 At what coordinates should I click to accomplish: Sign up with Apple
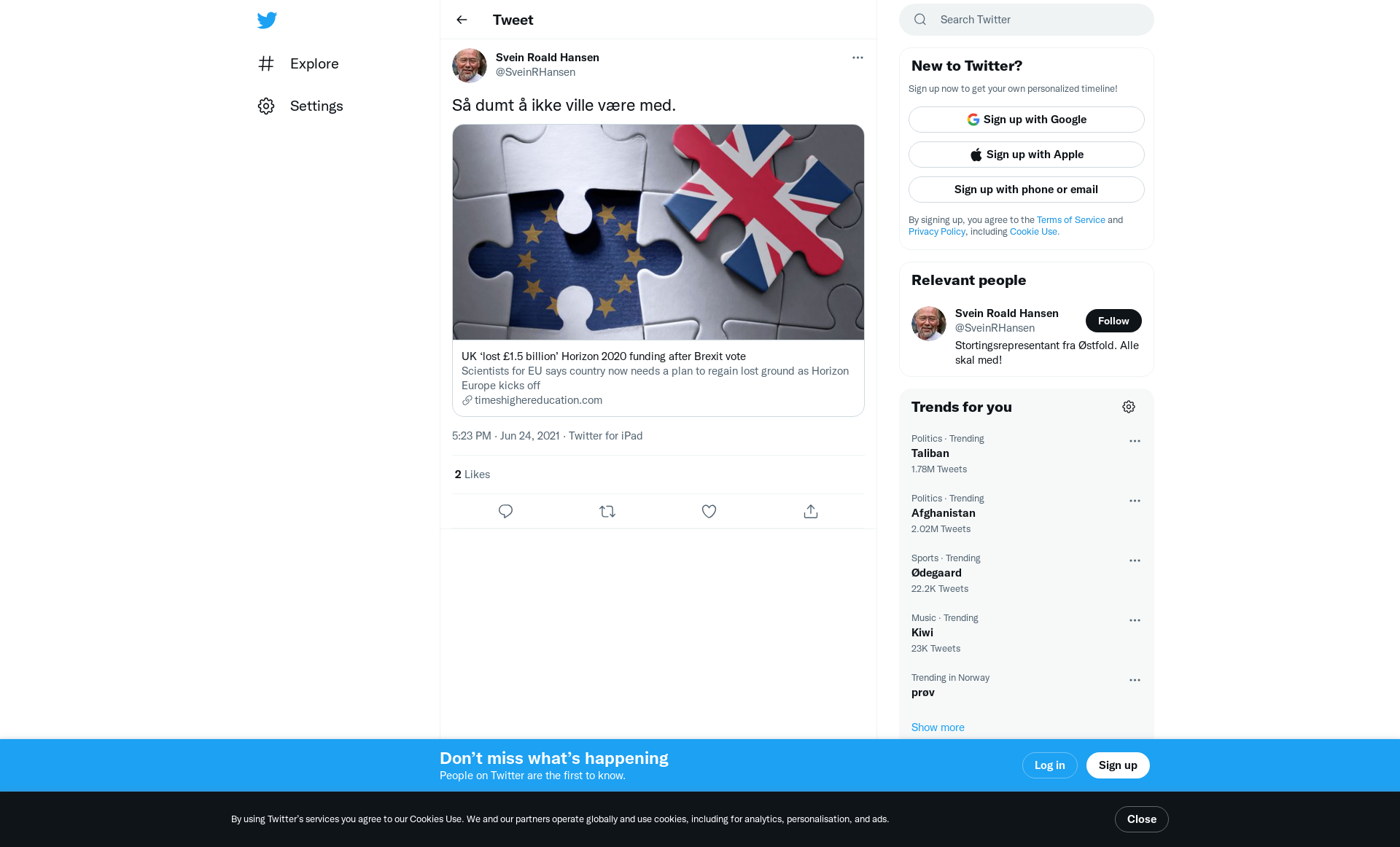click(x=1026, y=155)
